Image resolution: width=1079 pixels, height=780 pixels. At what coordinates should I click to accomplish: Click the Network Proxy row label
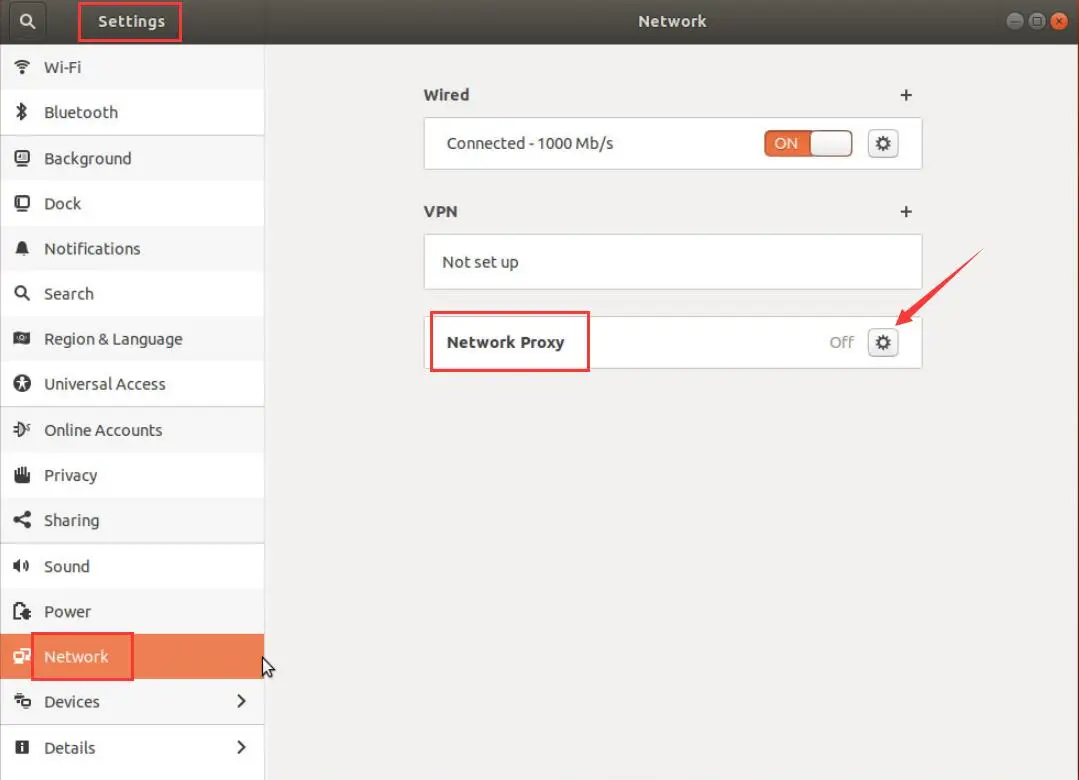(x=506, y=342)
